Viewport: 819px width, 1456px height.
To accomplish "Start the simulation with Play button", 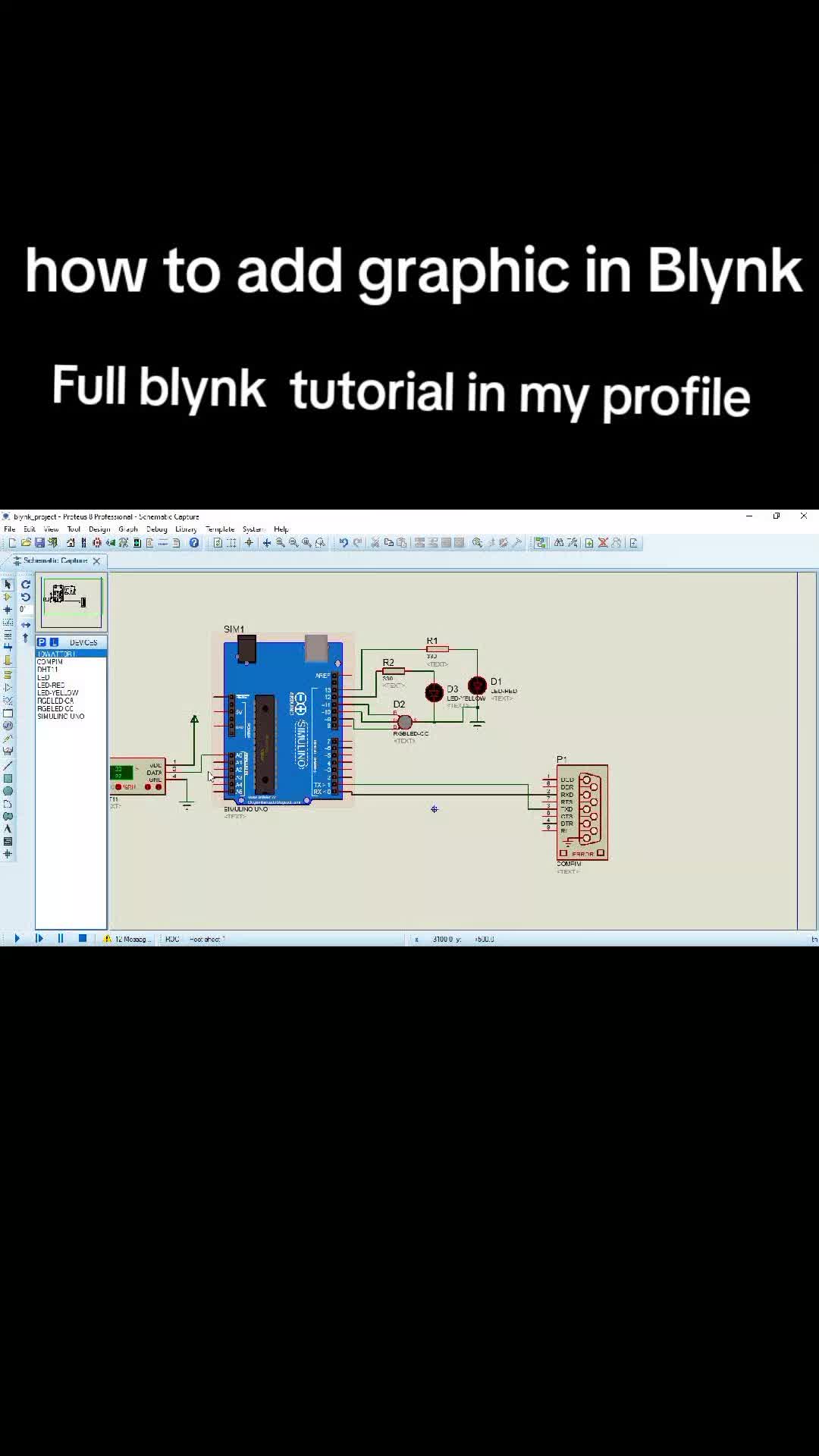I will click(17, 939).
